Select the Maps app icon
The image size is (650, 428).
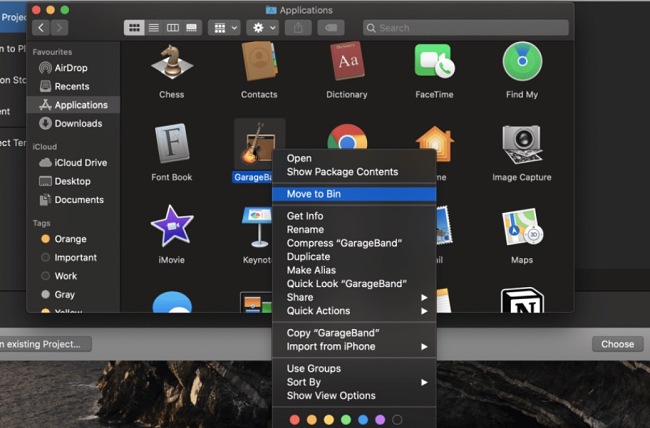[x=522, y=227]
